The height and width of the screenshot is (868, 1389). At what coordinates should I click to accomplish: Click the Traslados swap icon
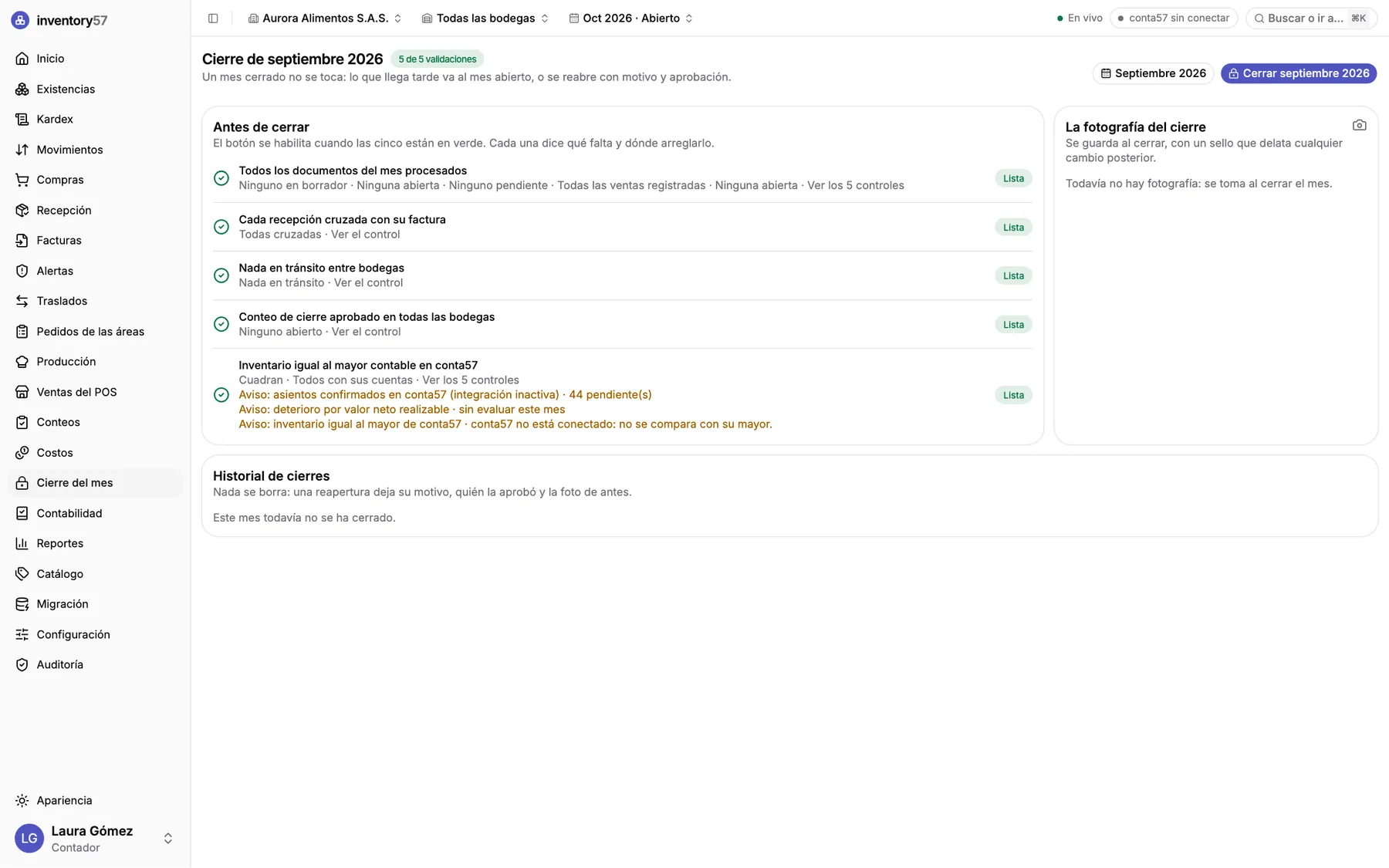click(x=22, y=301)
